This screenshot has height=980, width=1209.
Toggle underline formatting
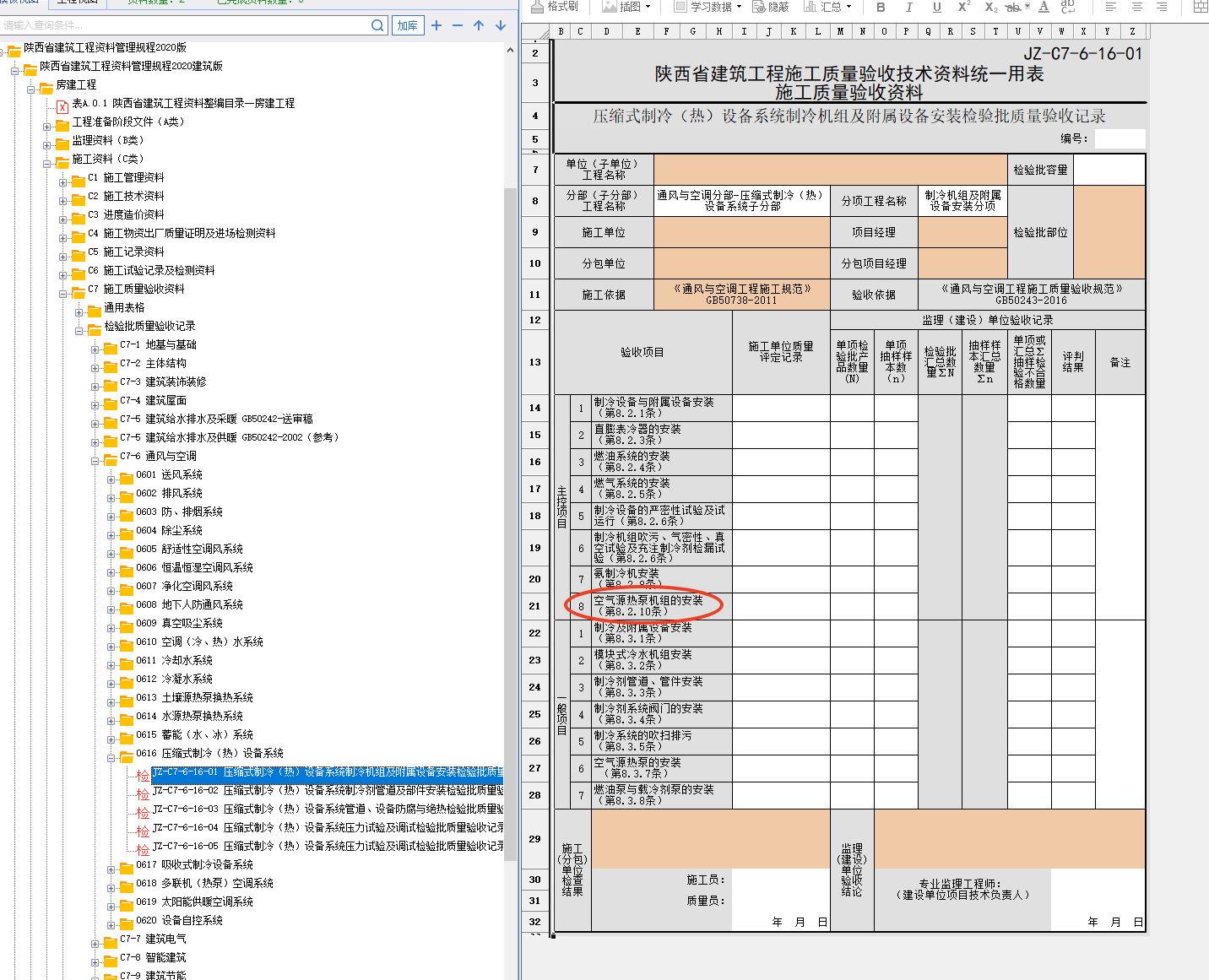coord(936,7)
